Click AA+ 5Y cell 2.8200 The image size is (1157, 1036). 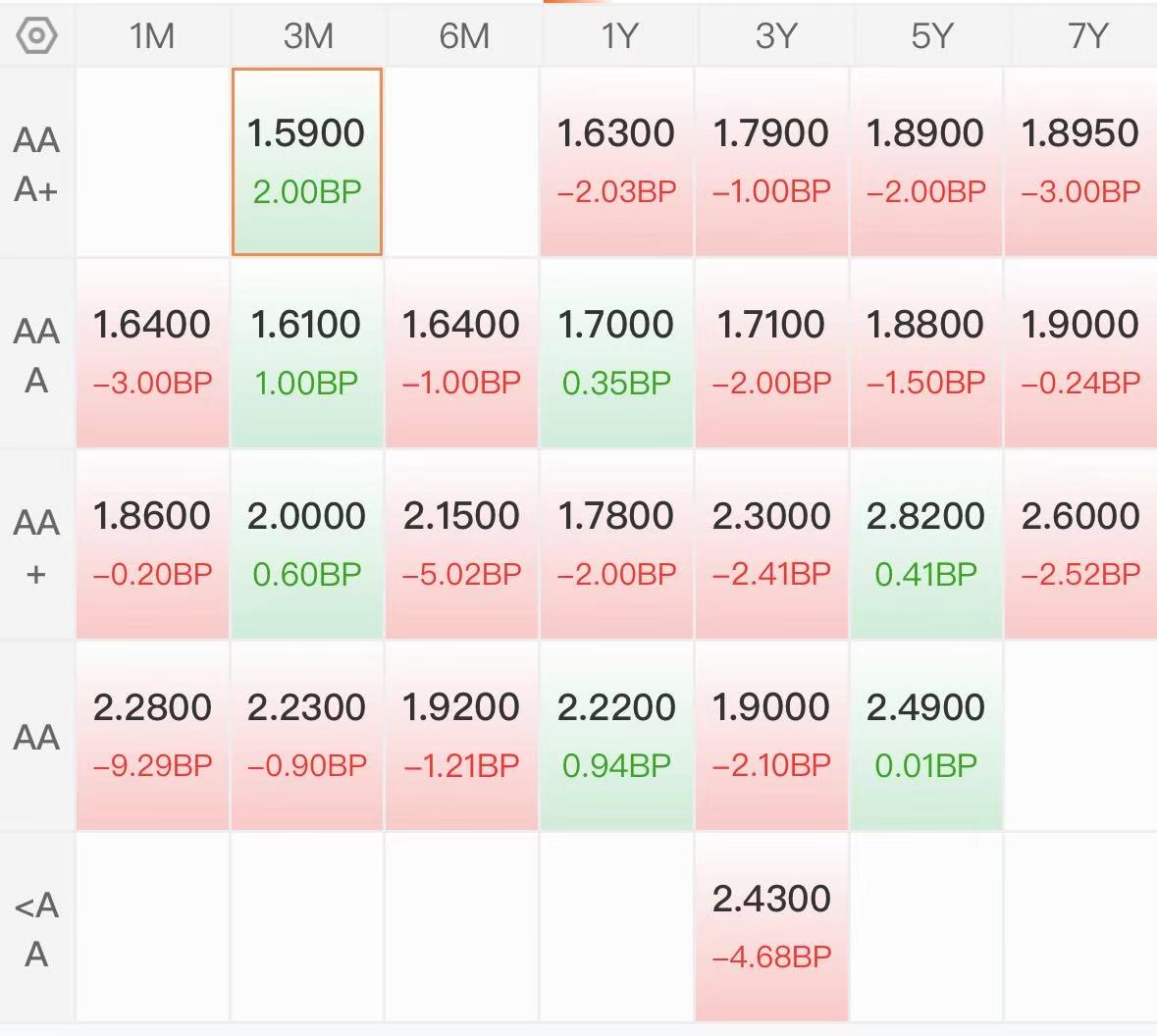[x=926, y=544]
